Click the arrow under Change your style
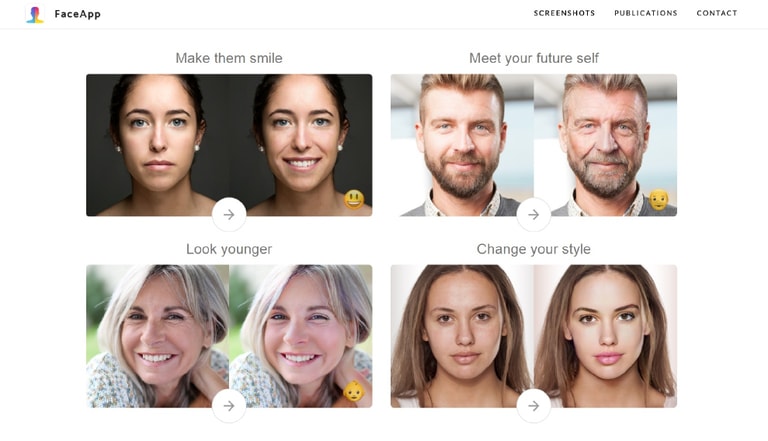Screen dimensions: 768x441 [534, 406]
